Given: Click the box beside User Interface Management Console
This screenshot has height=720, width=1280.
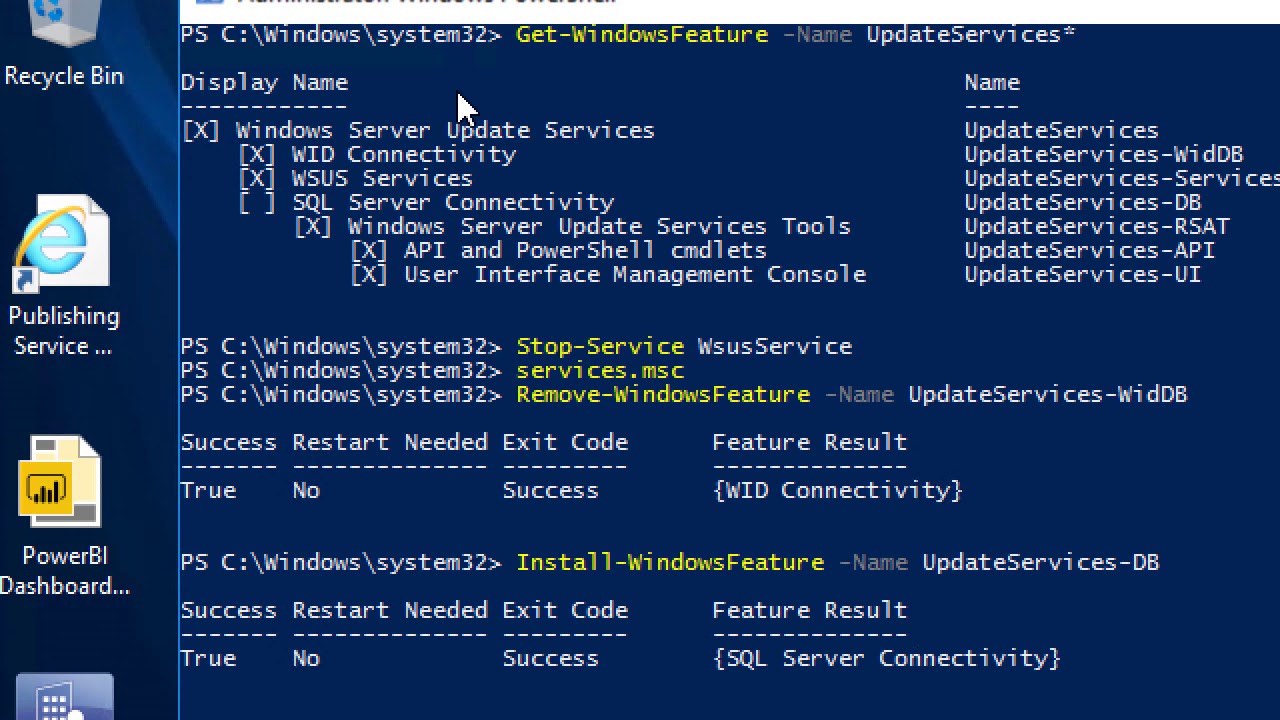Looking at the screenshot, I should point(369,275).
